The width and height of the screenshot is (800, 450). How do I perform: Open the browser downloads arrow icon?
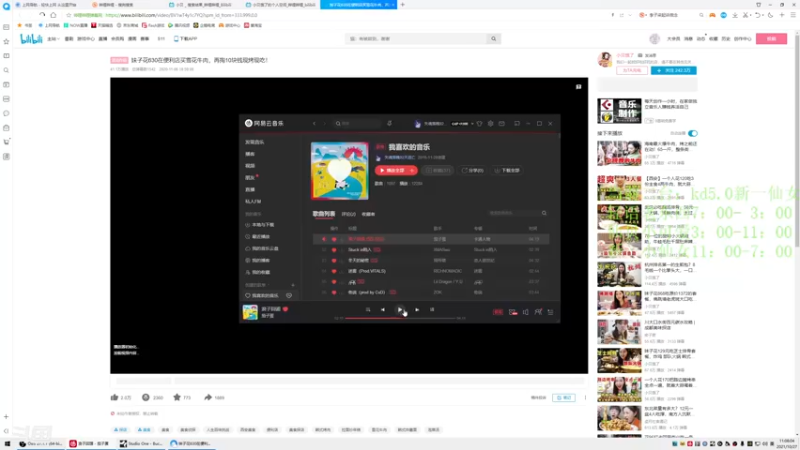click(x=735, y=15)
